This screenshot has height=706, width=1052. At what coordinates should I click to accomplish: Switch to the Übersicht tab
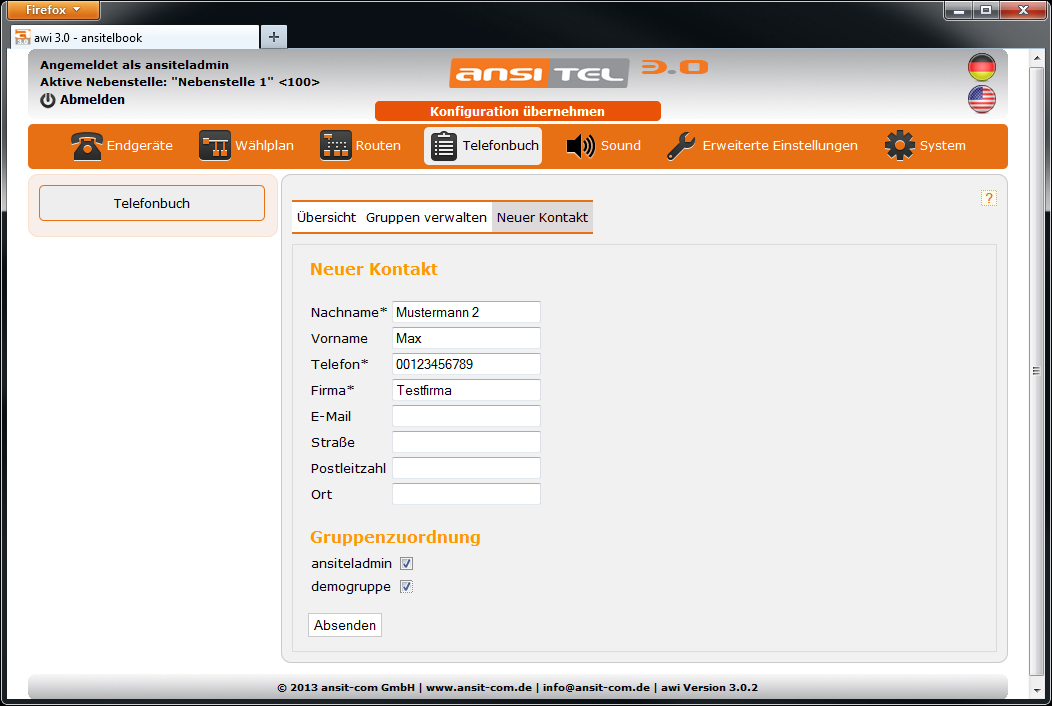click(x=326, y=217)
